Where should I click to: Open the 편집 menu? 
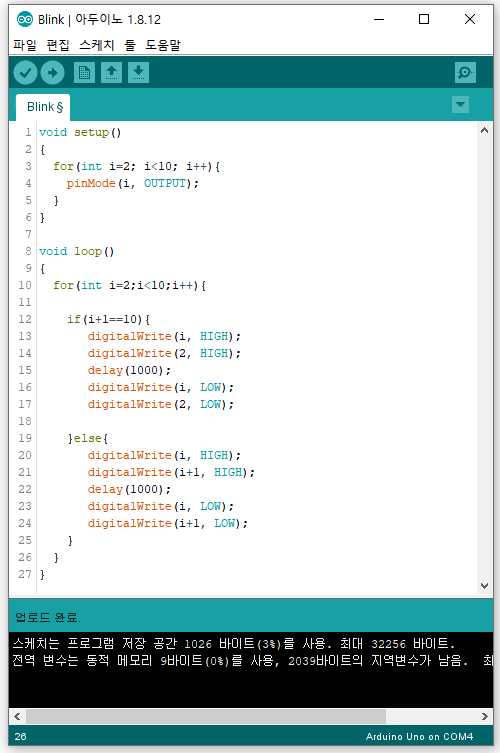[x=58, y=45]
